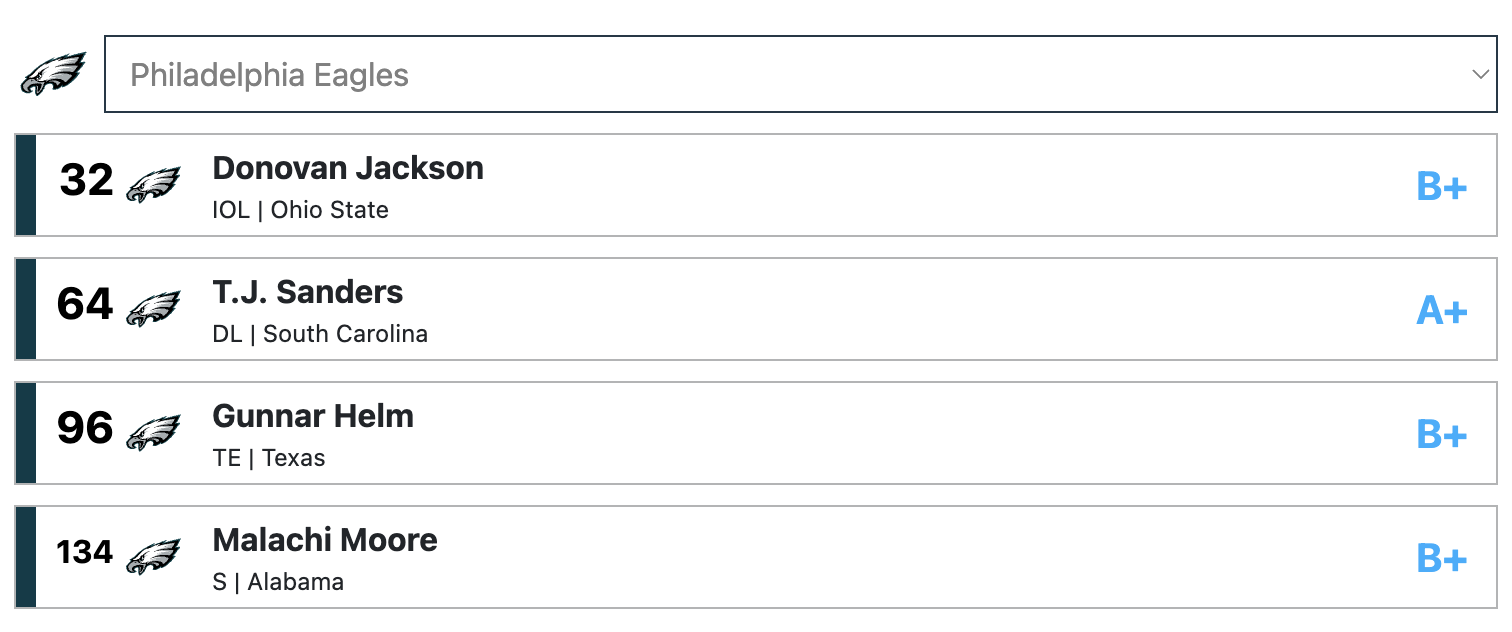Click the Eagles logo next to pick 96
The height and width of the screenshot is (632, 1512).
[153, 433]
